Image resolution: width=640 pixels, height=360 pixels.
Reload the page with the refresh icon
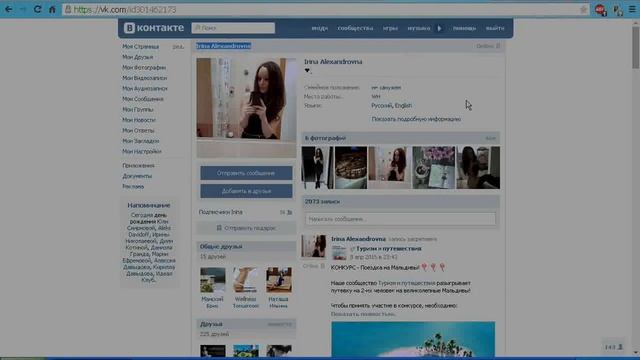click(37, 9)
